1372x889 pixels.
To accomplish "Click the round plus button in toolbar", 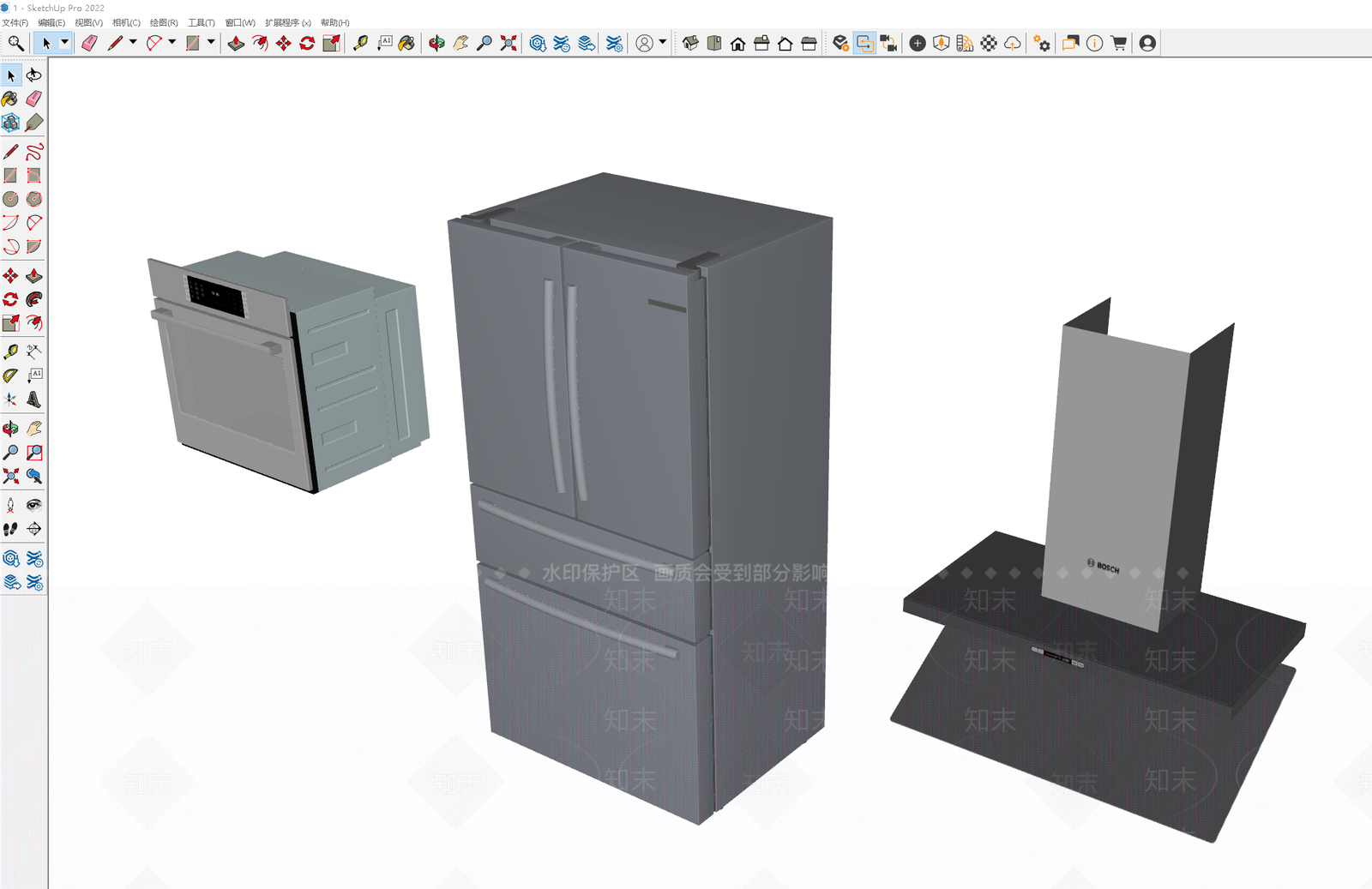I will [918, 43].
